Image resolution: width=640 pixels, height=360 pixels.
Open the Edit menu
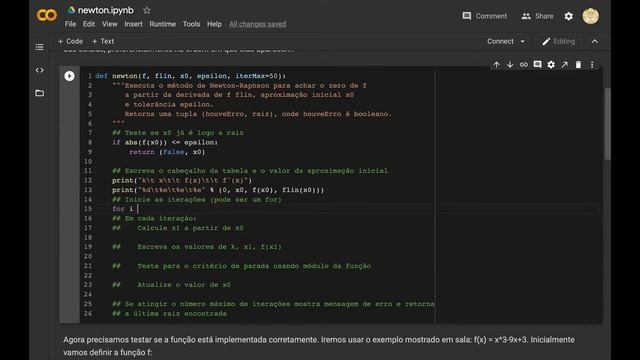click(x=89, y=24)
